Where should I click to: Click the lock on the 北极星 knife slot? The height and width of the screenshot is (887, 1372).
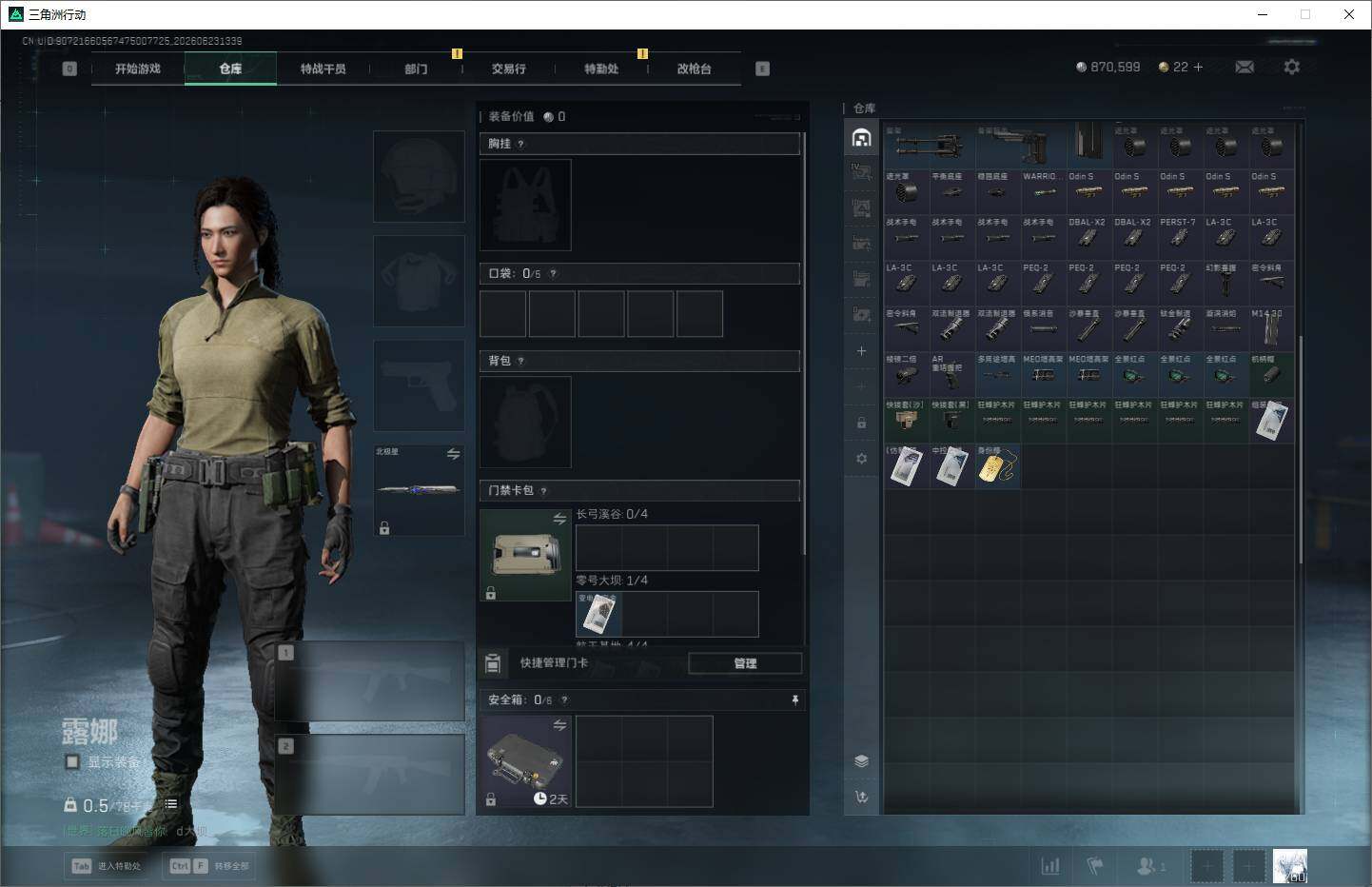[x=384, y=527]
